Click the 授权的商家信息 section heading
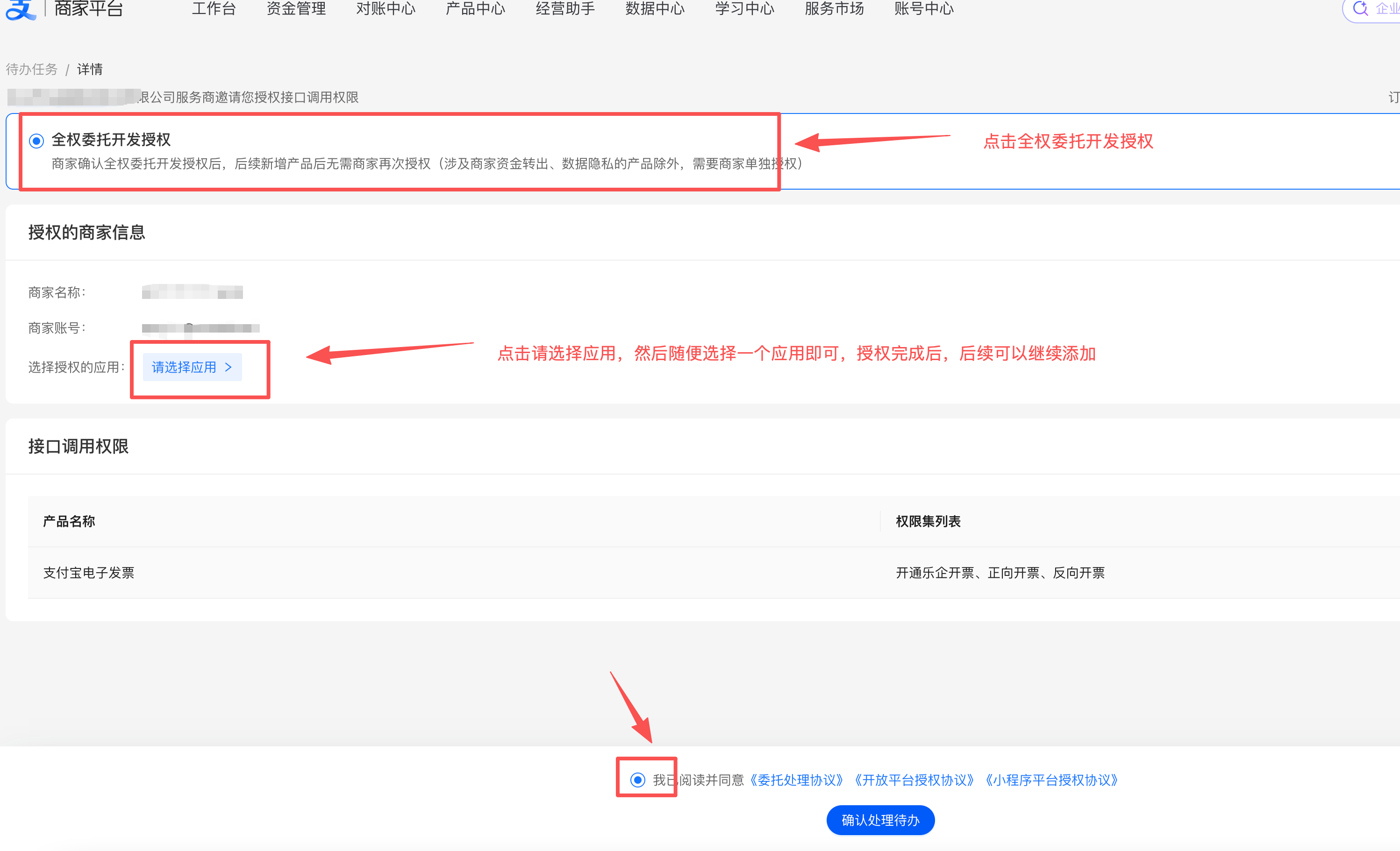 click(87, 232)
